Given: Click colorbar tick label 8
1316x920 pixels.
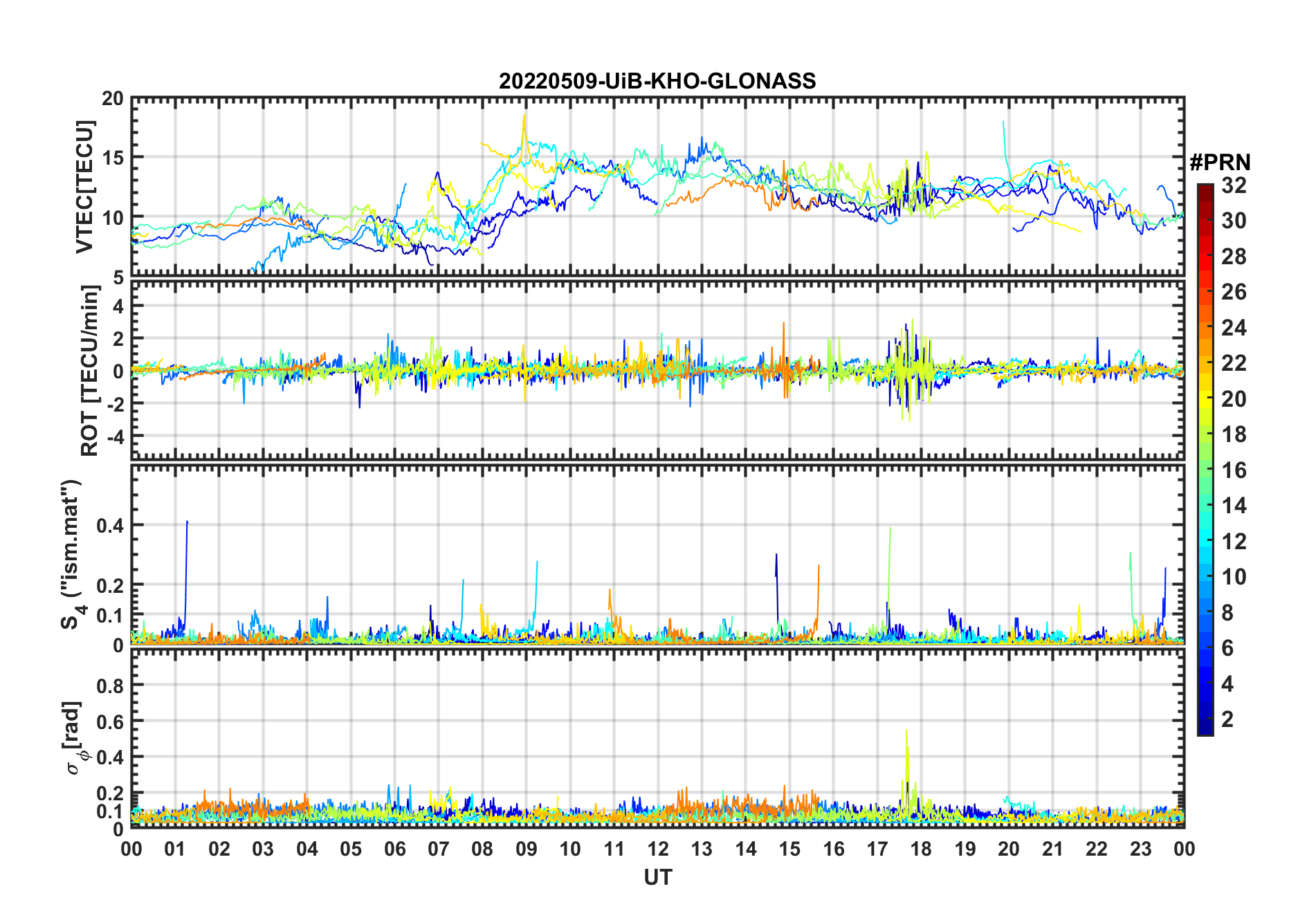Looking at the screenshot, I should pos(1227,613).
